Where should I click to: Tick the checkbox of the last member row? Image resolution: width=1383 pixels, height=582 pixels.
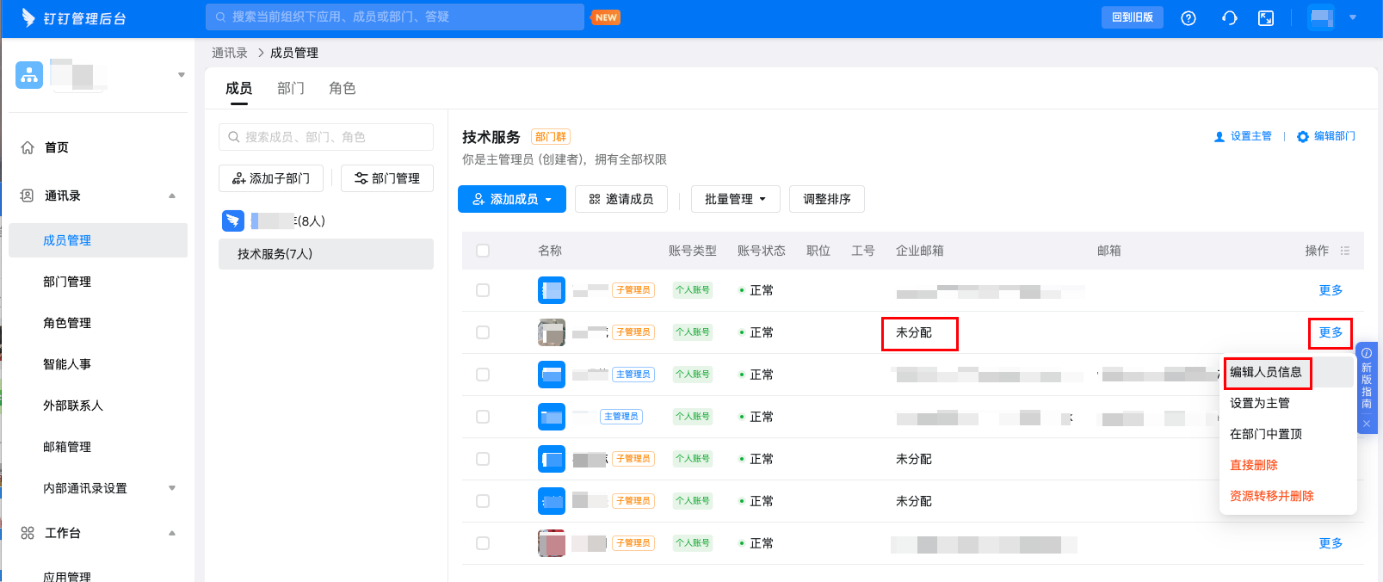click(x=483, y=543)
